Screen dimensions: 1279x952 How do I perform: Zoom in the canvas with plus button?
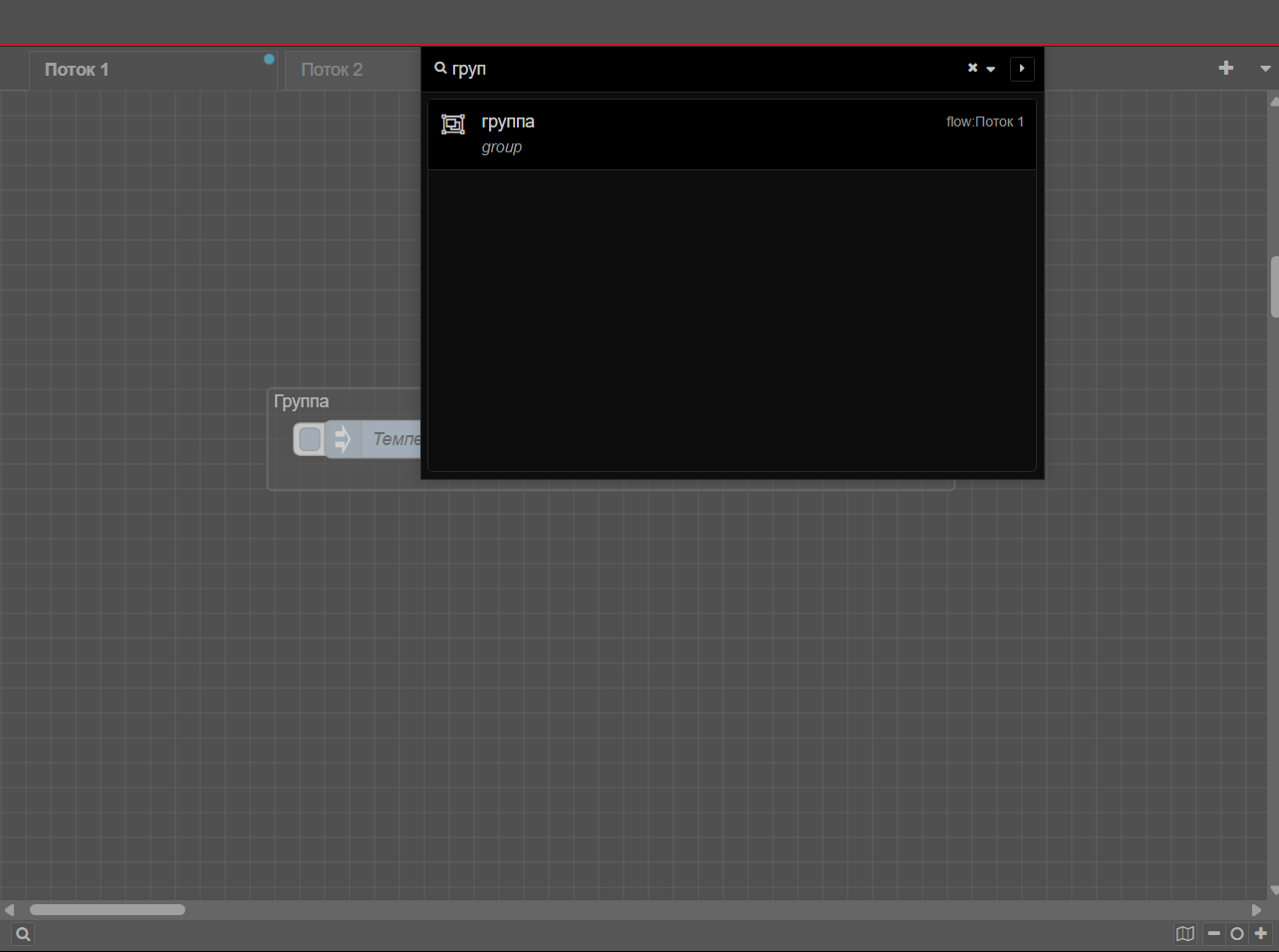click(x=1261, y=933)
